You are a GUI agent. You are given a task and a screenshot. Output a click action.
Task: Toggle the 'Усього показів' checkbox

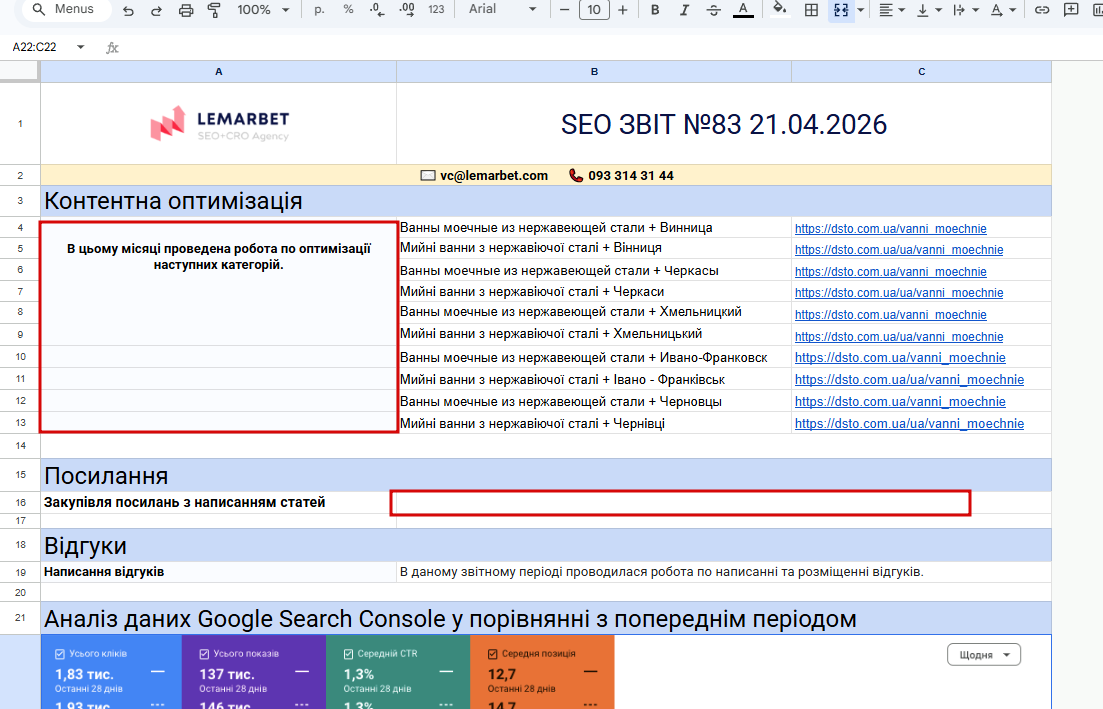tap(204, 654)
